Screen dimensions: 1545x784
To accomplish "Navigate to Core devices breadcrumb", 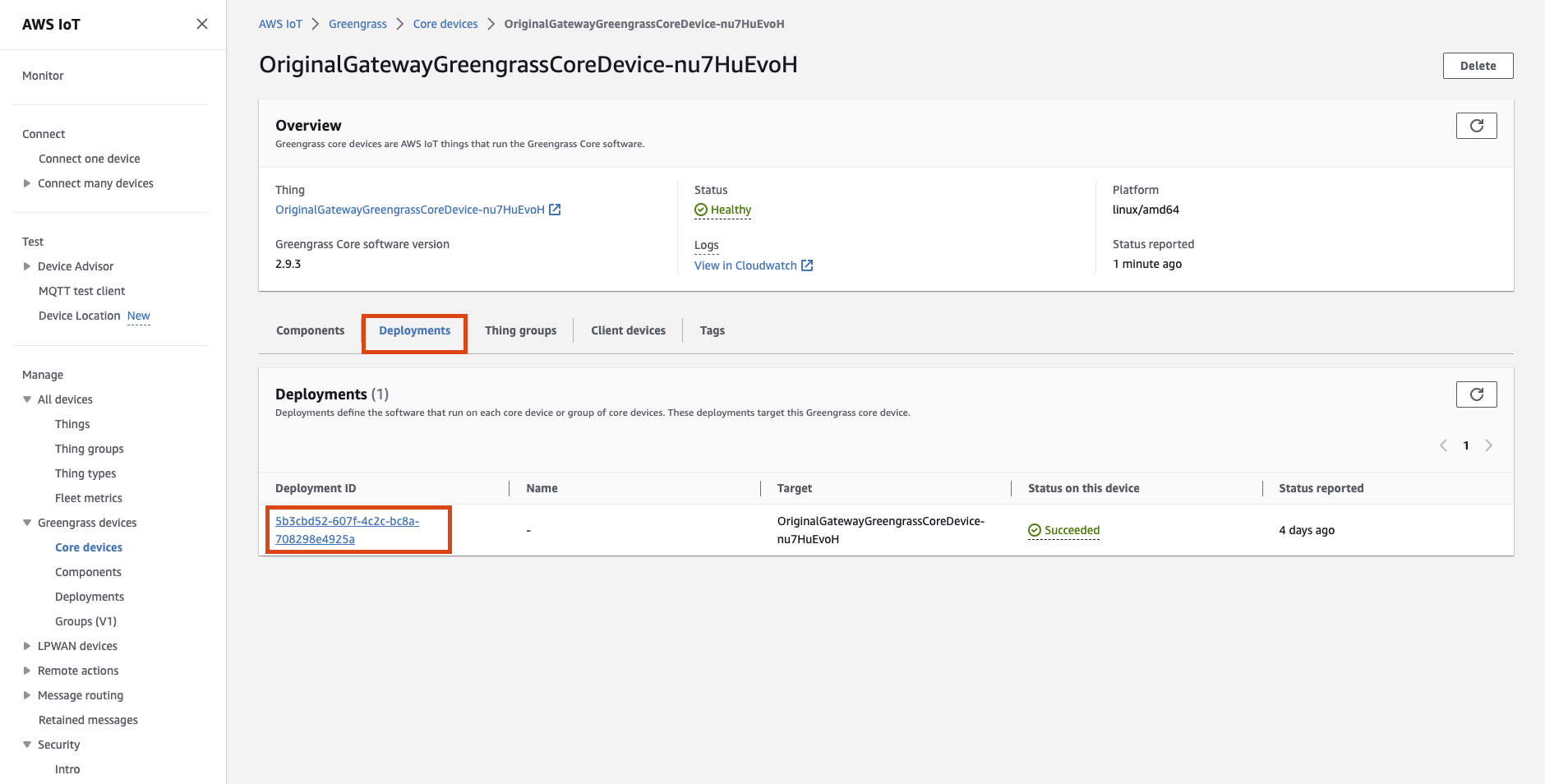I will pyautogui.click(x=445, y=24).
